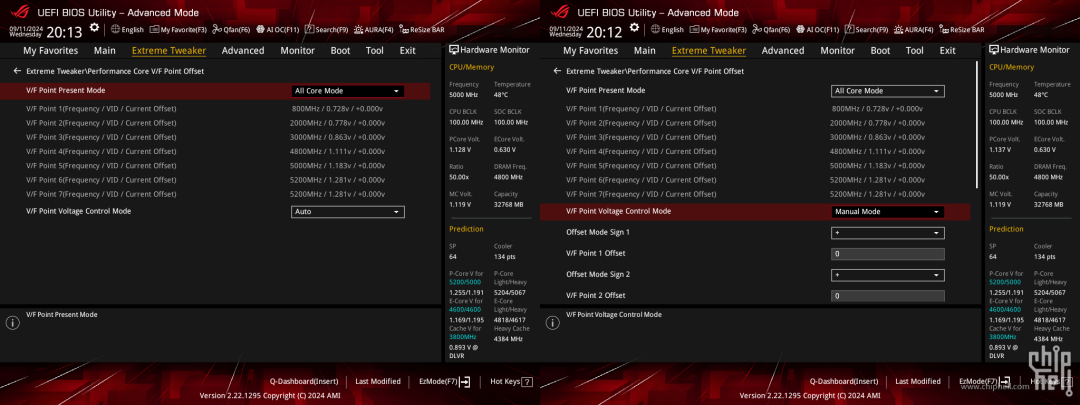Open AI OC(F11) in left screen
Image resolution: width=1080 pixels, height=405 pixels.
[x=278, y=30]
